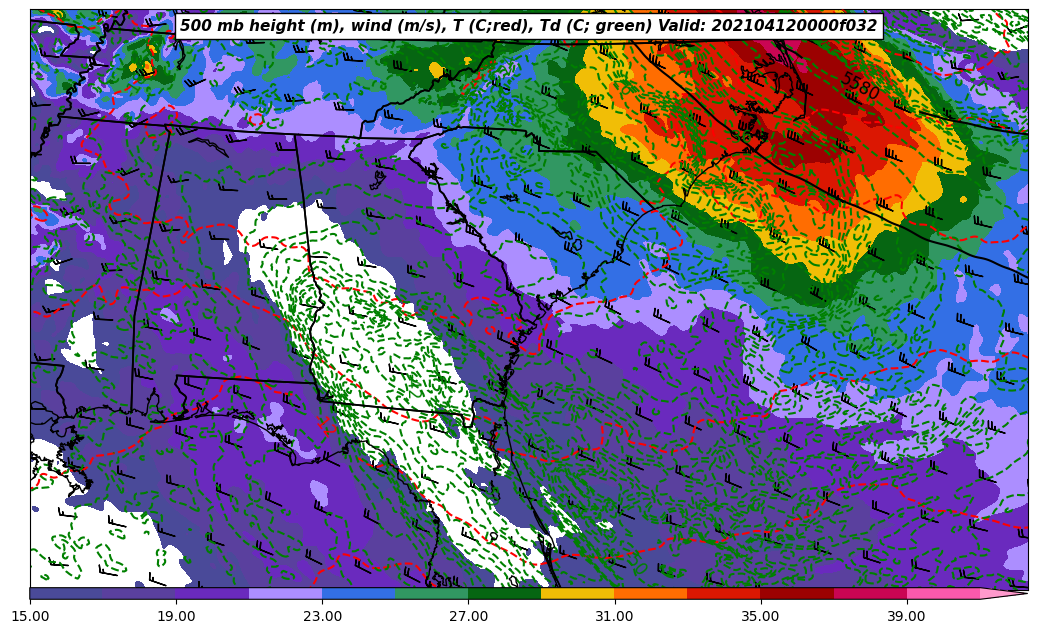Click the orange colorbar segment right of 31.00
Viewport: 1037px width, 633px height.
click(x=650, y=593)
